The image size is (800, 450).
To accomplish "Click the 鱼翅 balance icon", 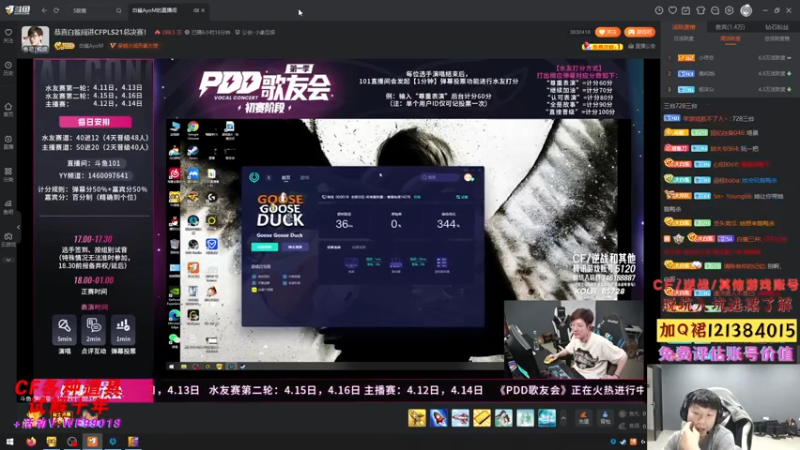I will (x=622, y=425).
